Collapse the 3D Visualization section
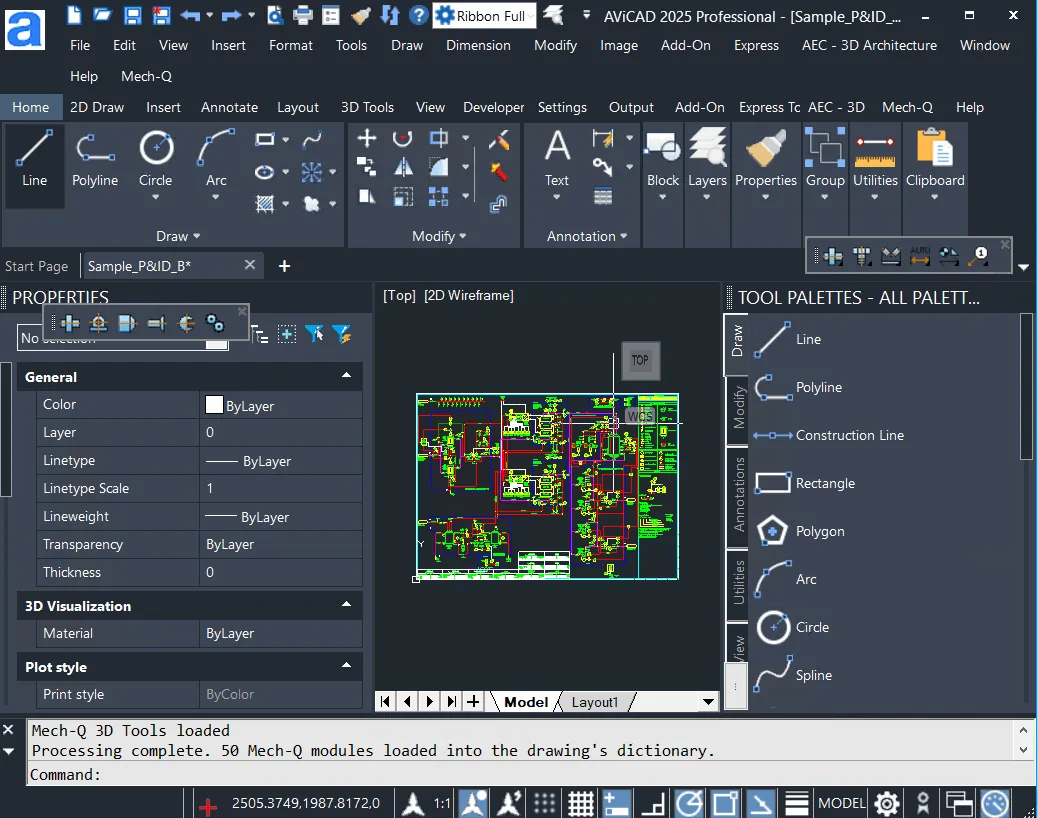Screen dimensions: 1038x818 346,604
